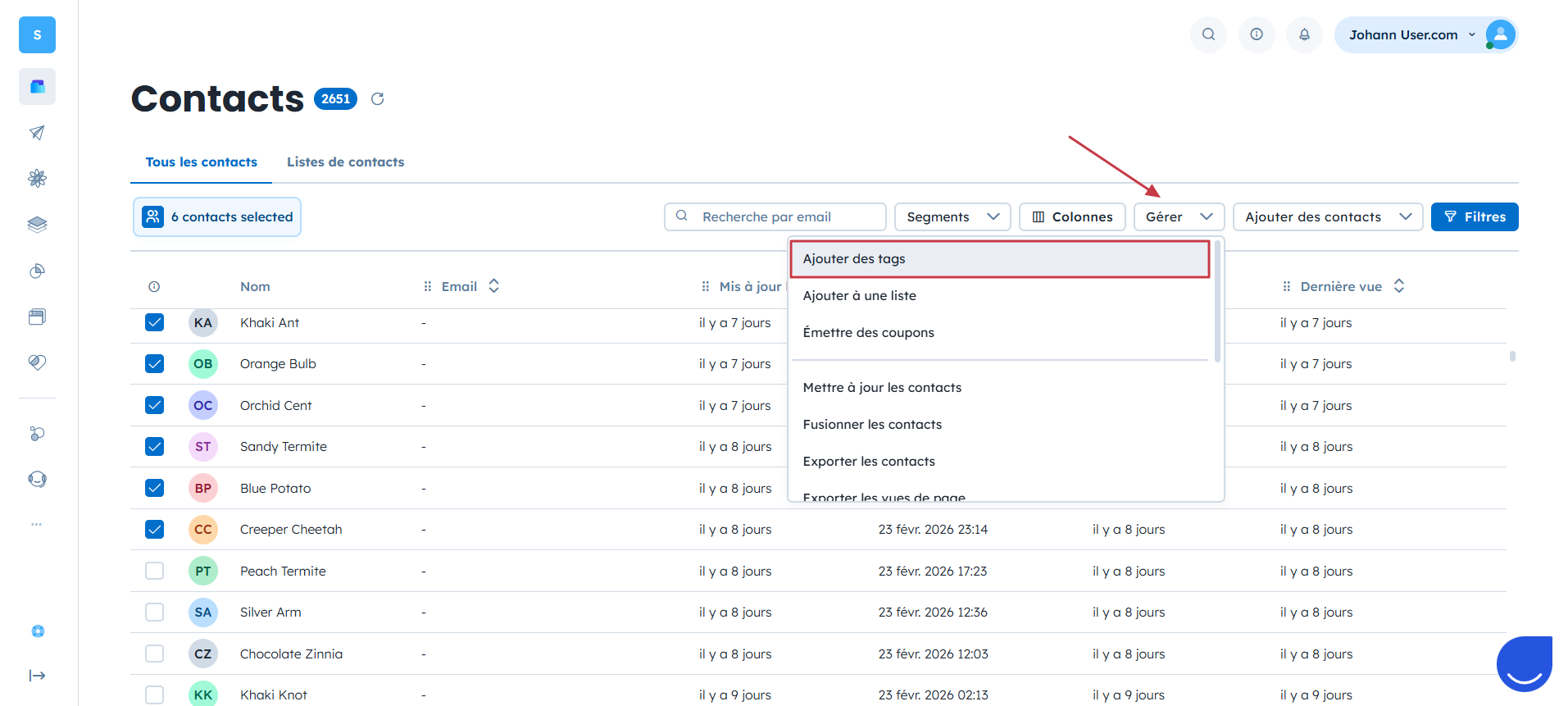This screenshot has height=706, width=1568.
Task: Open the chat widget bubble
Action: point(1525,663)
